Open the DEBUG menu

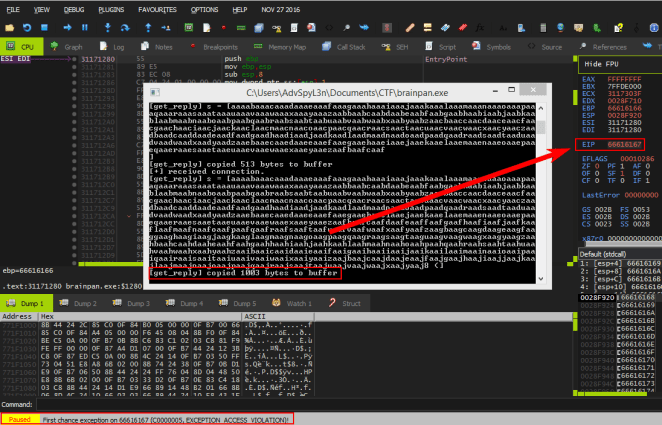(74, 9)
